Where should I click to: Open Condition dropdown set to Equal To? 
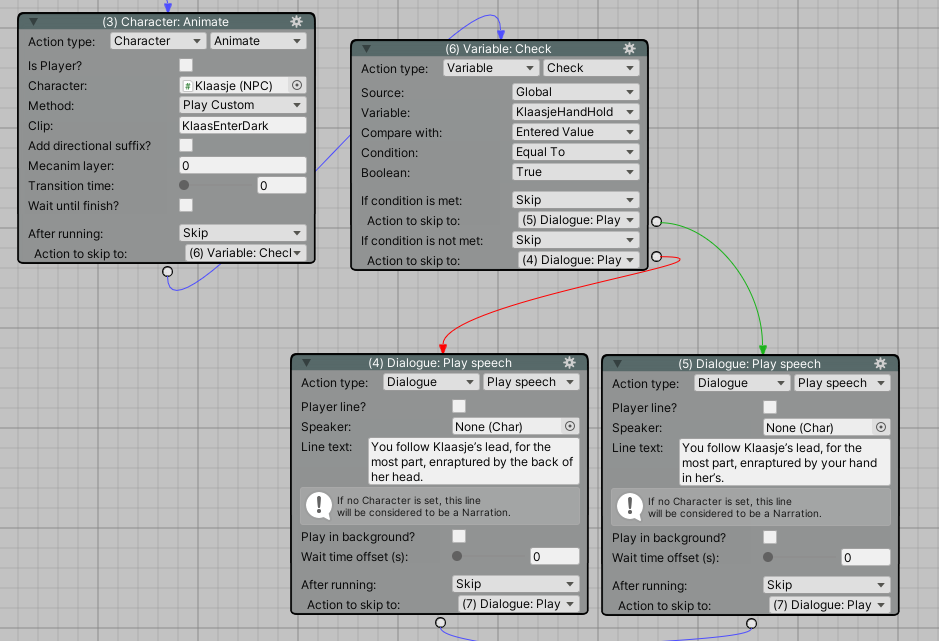point(575,152)
